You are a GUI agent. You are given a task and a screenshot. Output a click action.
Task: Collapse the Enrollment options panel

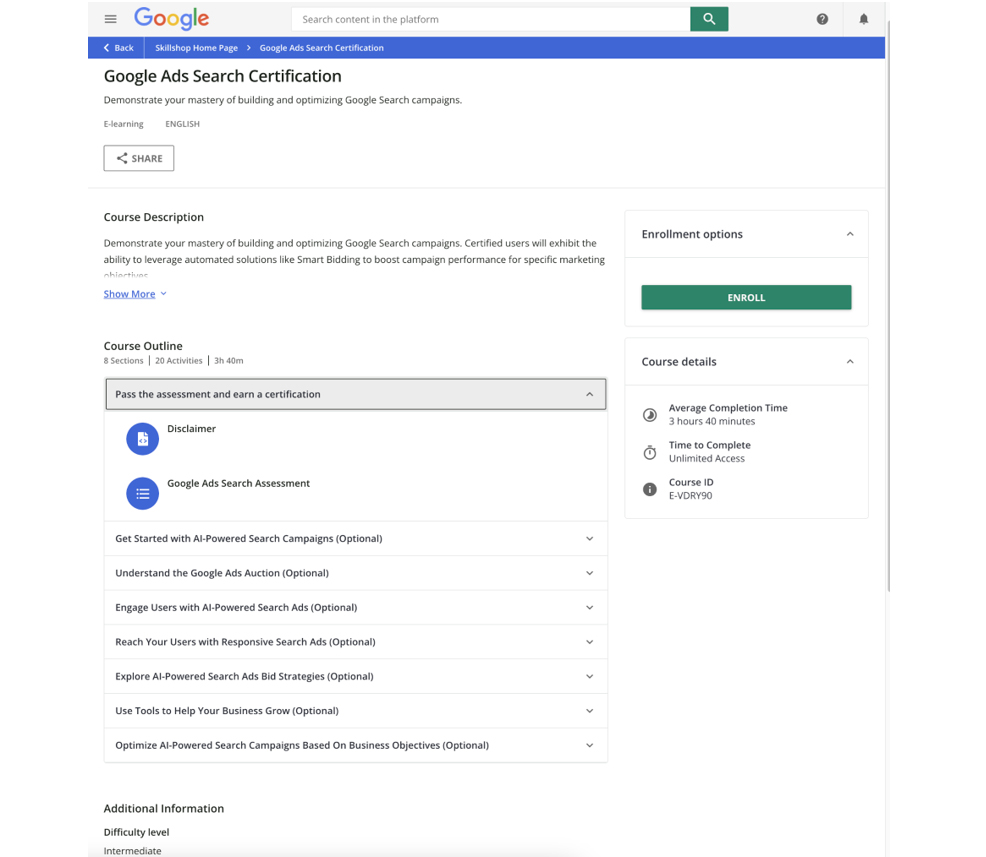click(850, 234)
